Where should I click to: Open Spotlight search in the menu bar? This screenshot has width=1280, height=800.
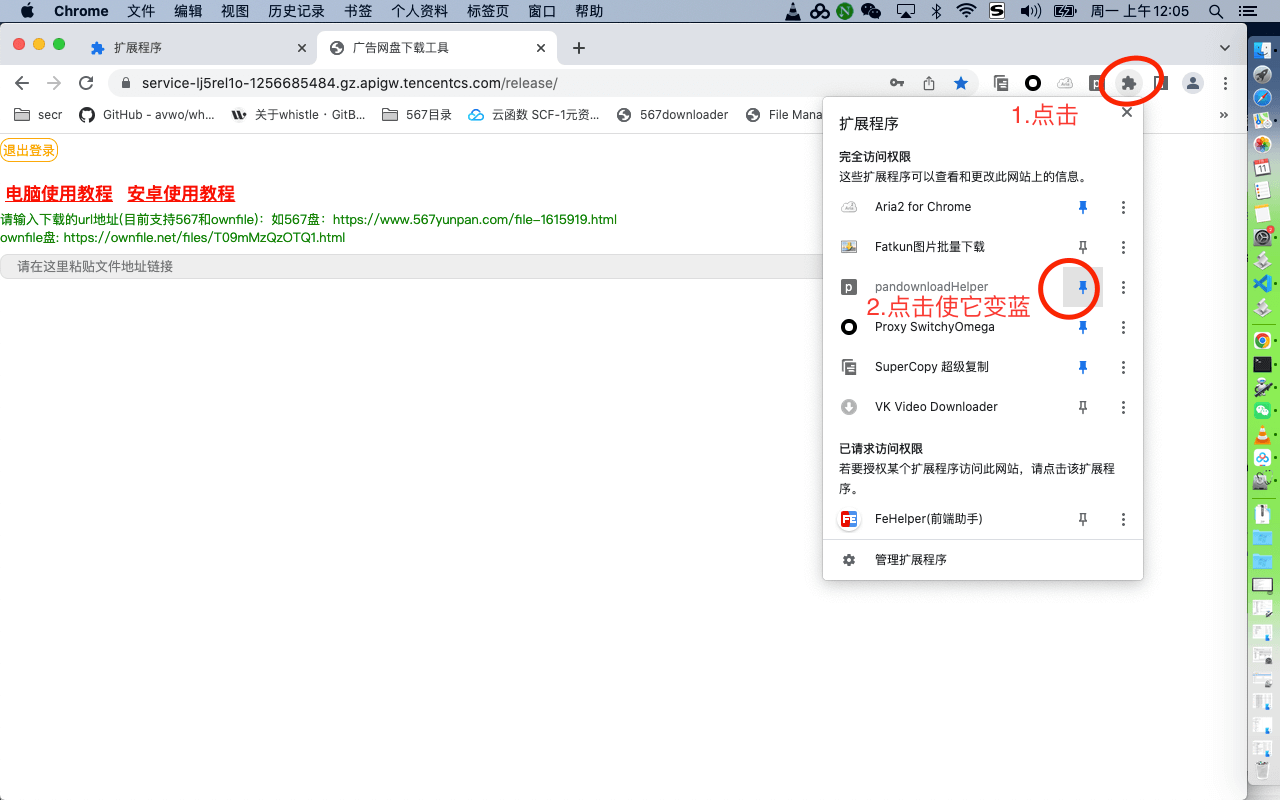click(x=1215, y=12)
